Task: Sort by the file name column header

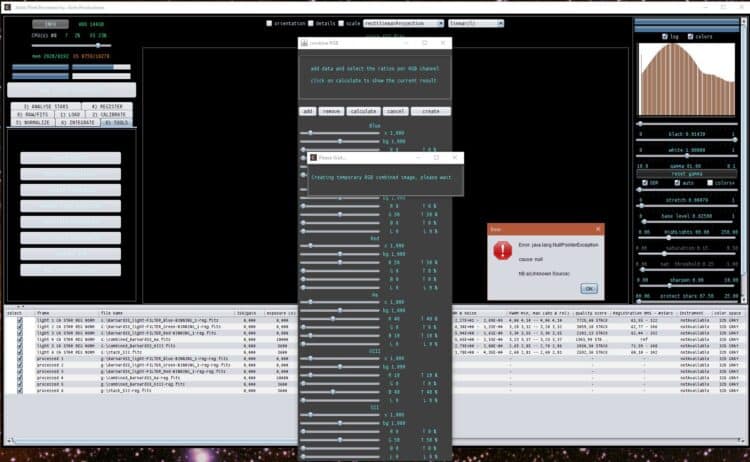Action: tap(165, 313)
